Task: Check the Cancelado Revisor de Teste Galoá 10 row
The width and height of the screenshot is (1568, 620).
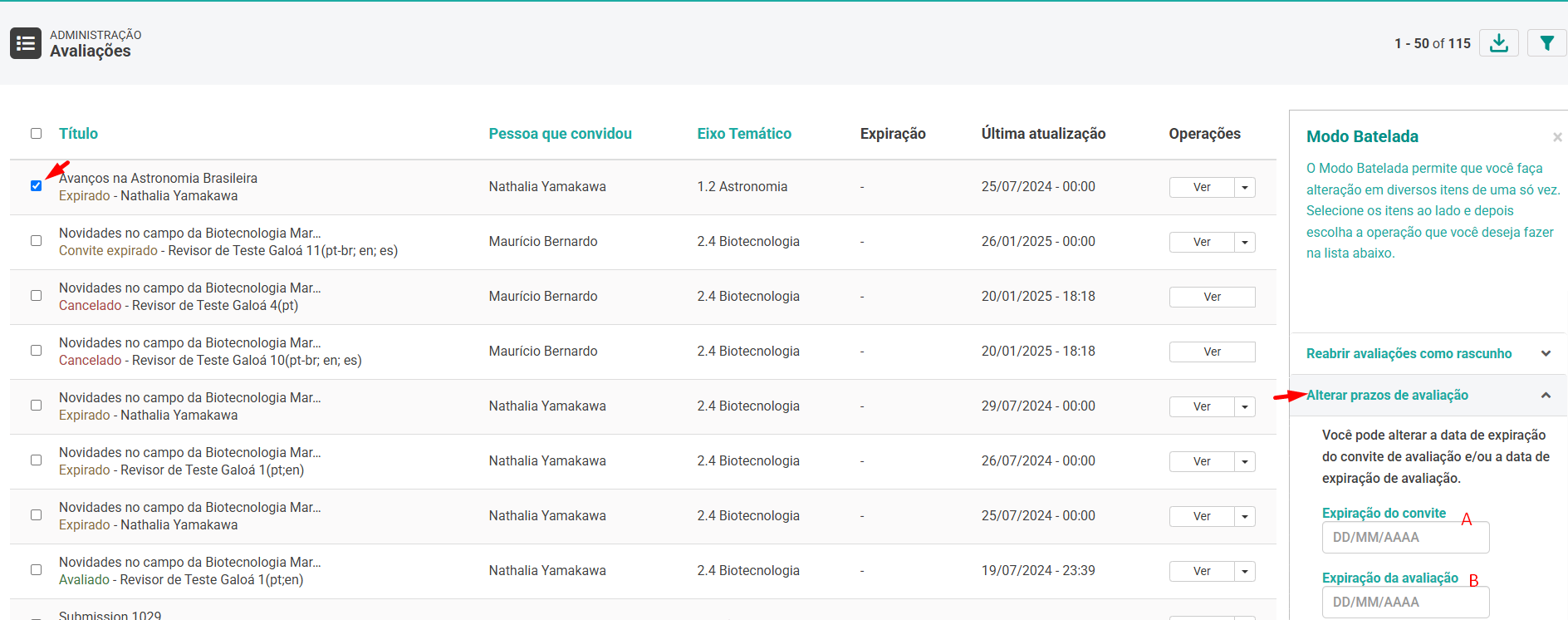Action: click(36, 351)
